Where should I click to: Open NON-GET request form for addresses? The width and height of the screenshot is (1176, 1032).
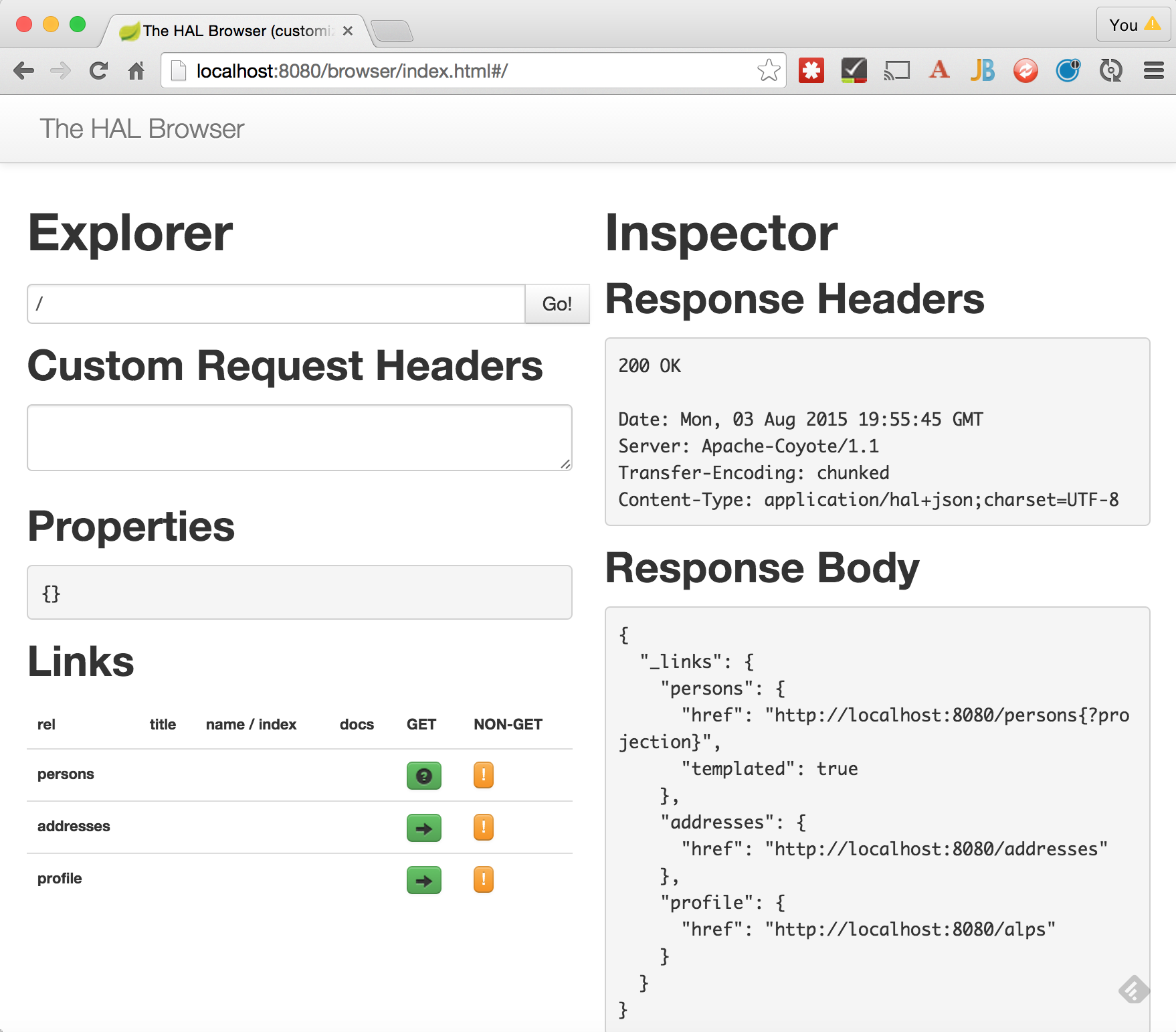pos(483,829)
